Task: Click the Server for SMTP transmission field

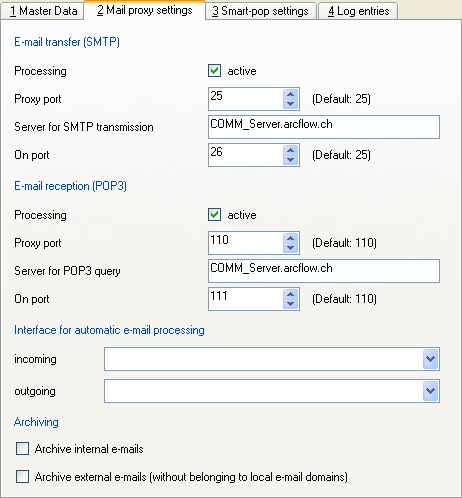Action: point(324,127)
